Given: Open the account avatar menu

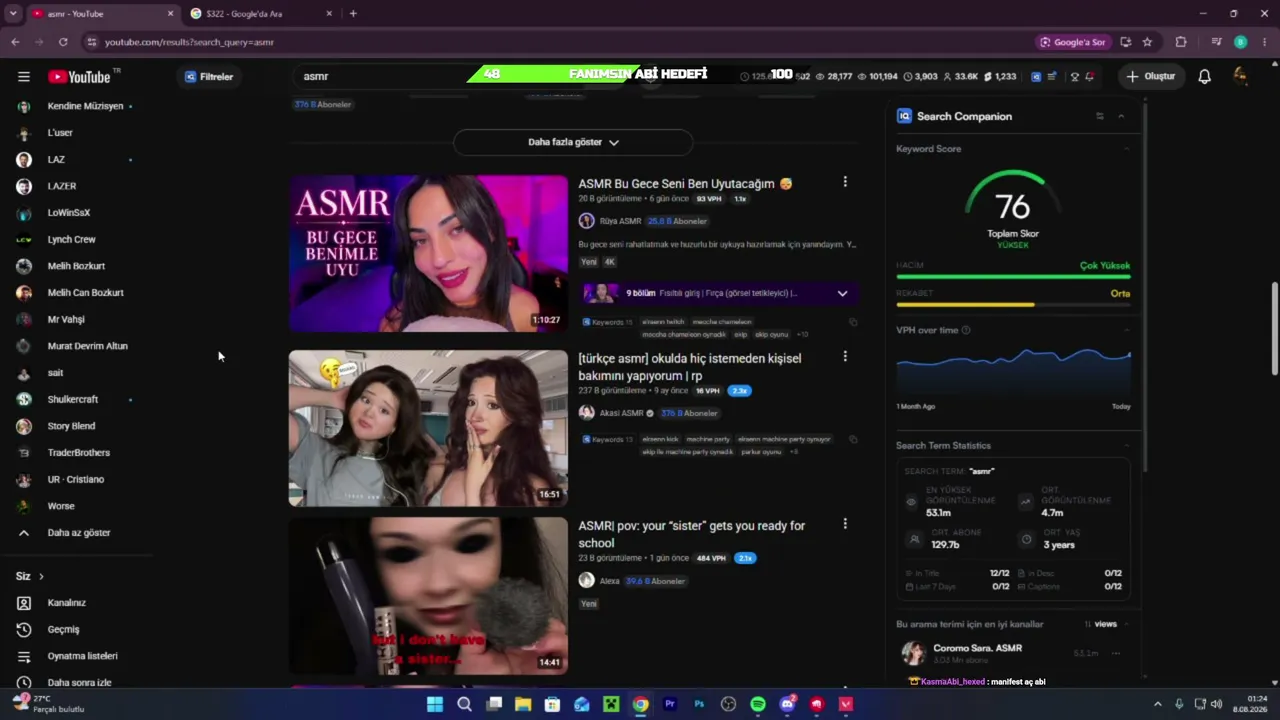Looking at the screenshot, I should pos(1240,76).
